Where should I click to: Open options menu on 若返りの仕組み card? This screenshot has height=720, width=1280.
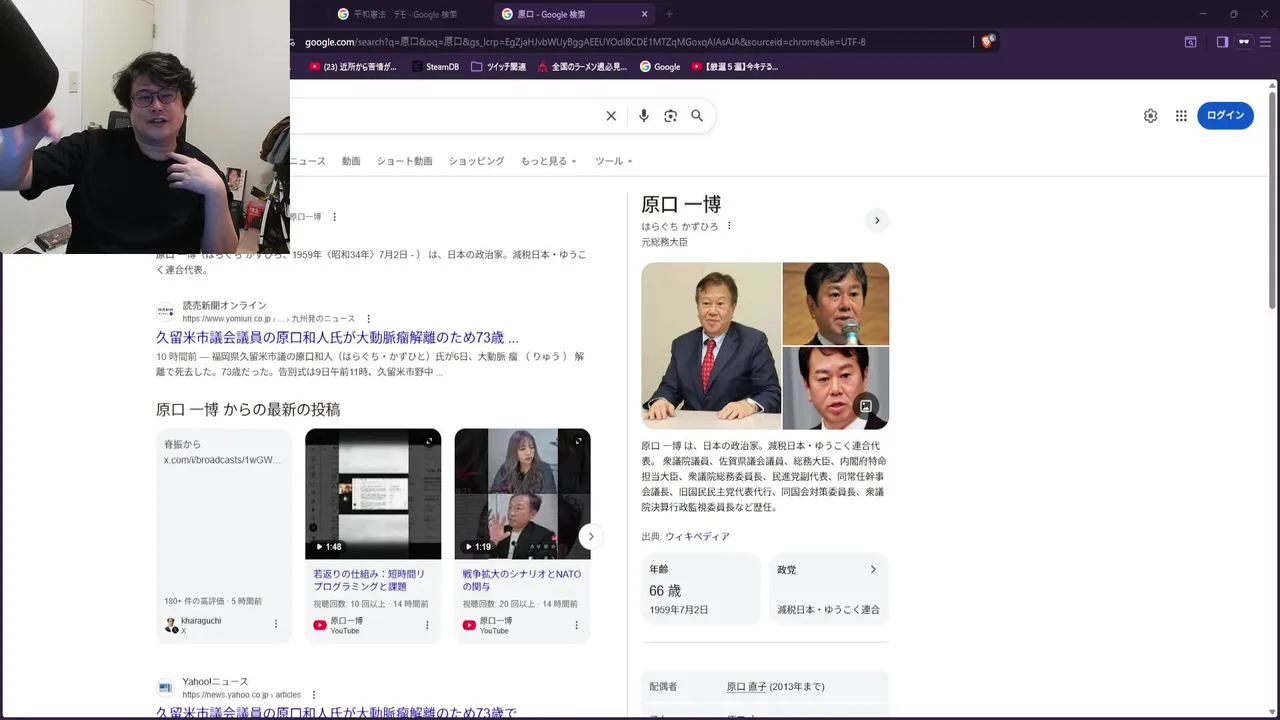(x=427, y=625)
